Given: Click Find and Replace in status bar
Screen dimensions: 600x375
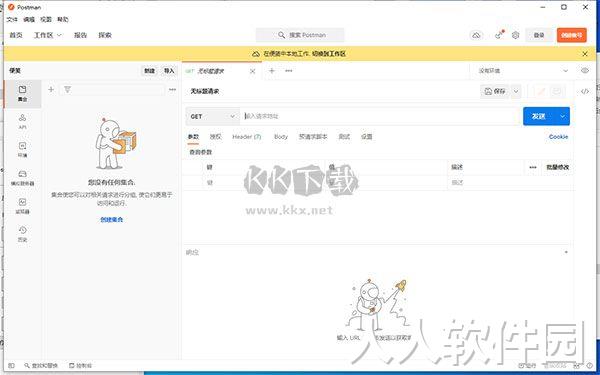Looking at the screenshot, I should click(41, 365).
